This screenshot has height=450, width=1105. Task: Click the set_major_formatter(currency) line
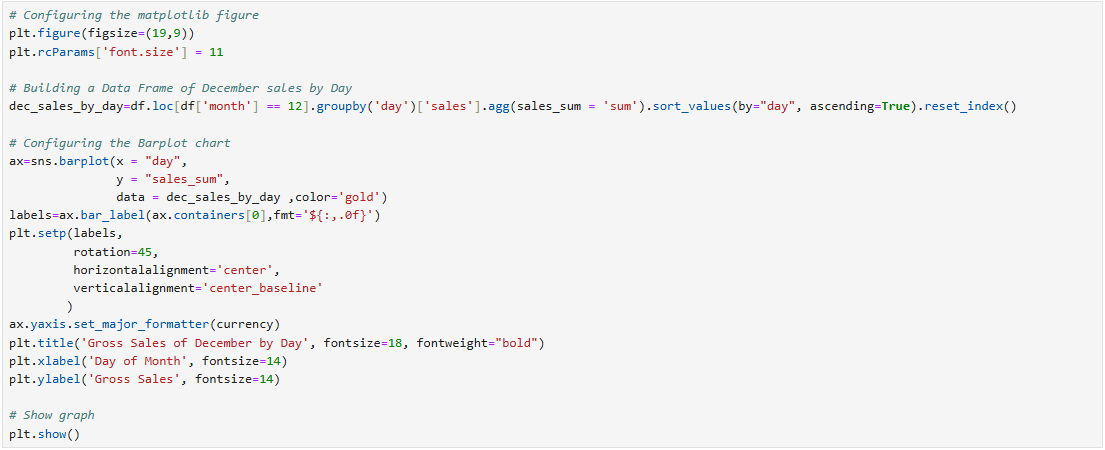(144, 325)
